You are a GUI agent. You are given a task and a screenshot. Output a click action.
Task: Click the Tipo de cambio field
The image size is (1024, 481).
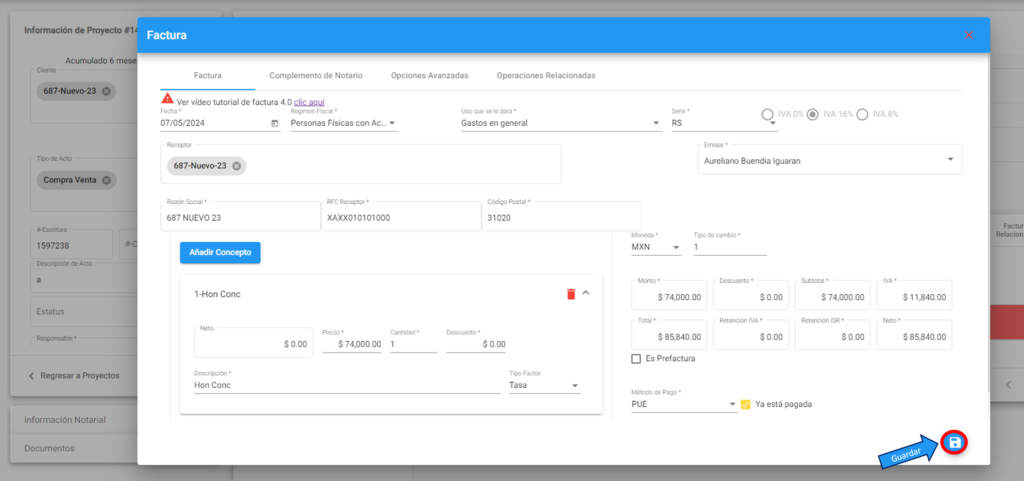(x=730, y=247)
